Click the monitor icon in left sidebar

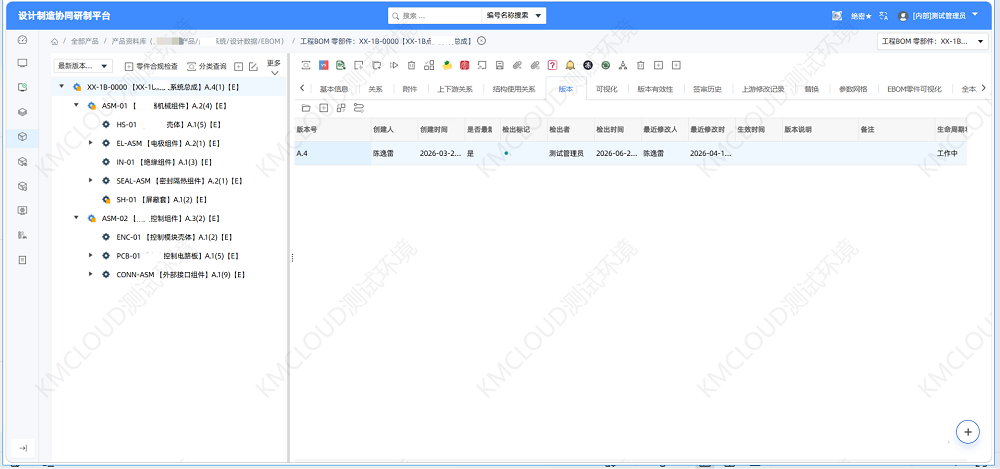22,63
